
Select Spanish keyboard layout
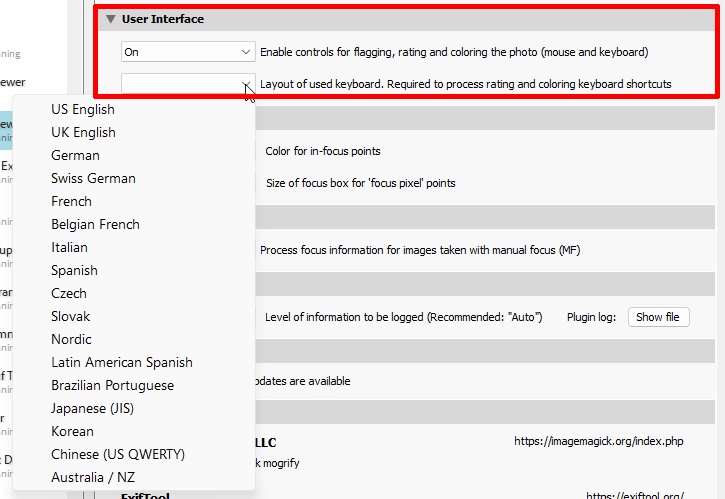tap(74, 270)
